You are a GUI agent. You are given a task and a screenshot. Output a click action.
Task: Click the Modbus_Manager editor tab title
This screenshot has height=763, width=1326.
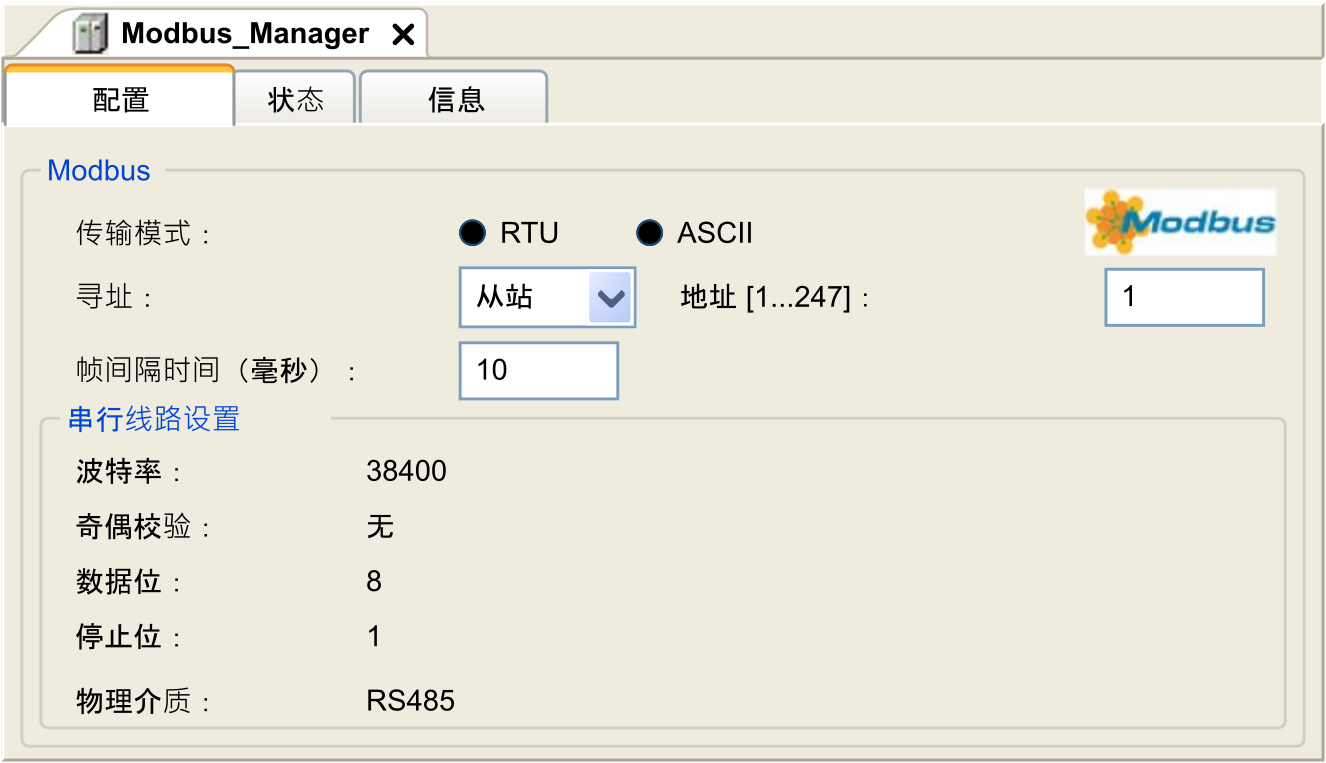245,34
